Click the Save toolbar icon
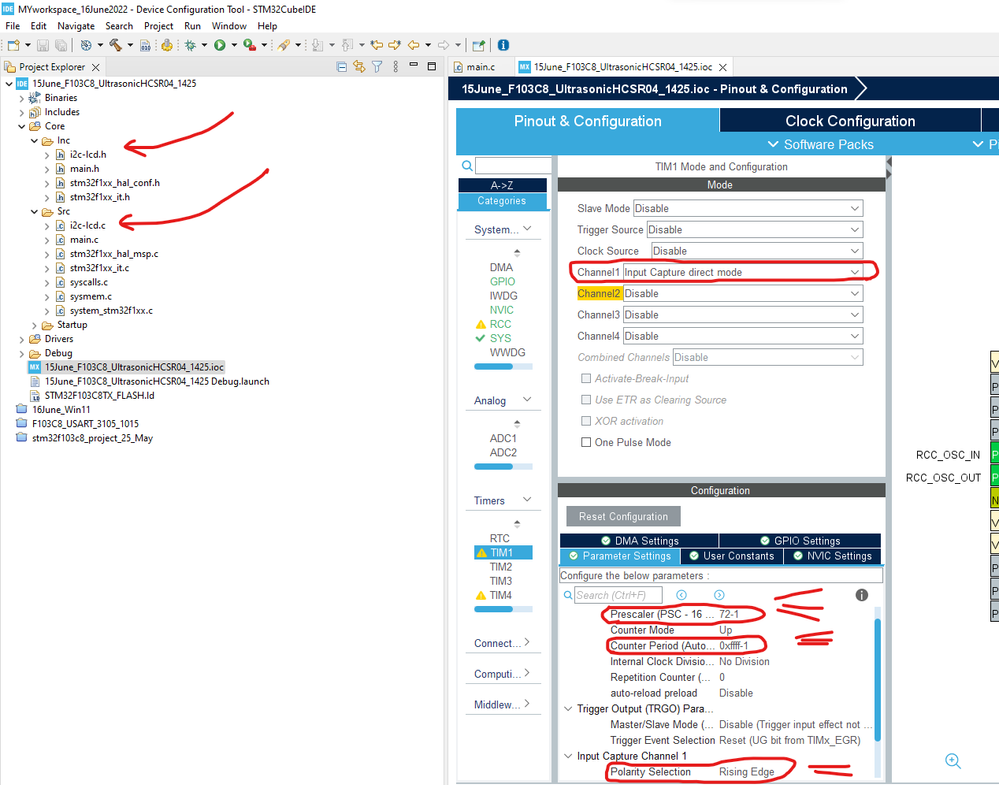This screenshot has height=785, width=999. [43, 45]
